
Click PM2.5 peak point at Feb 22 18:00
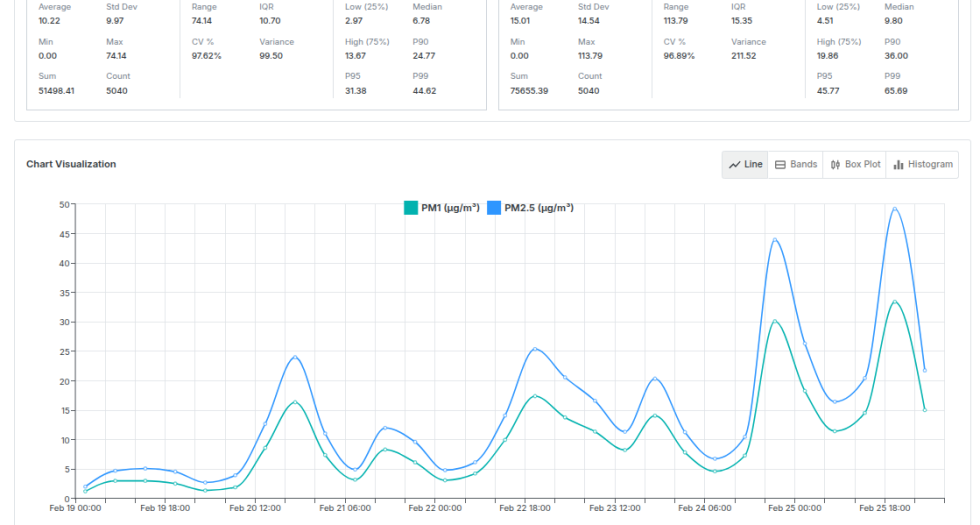[535, 349]
